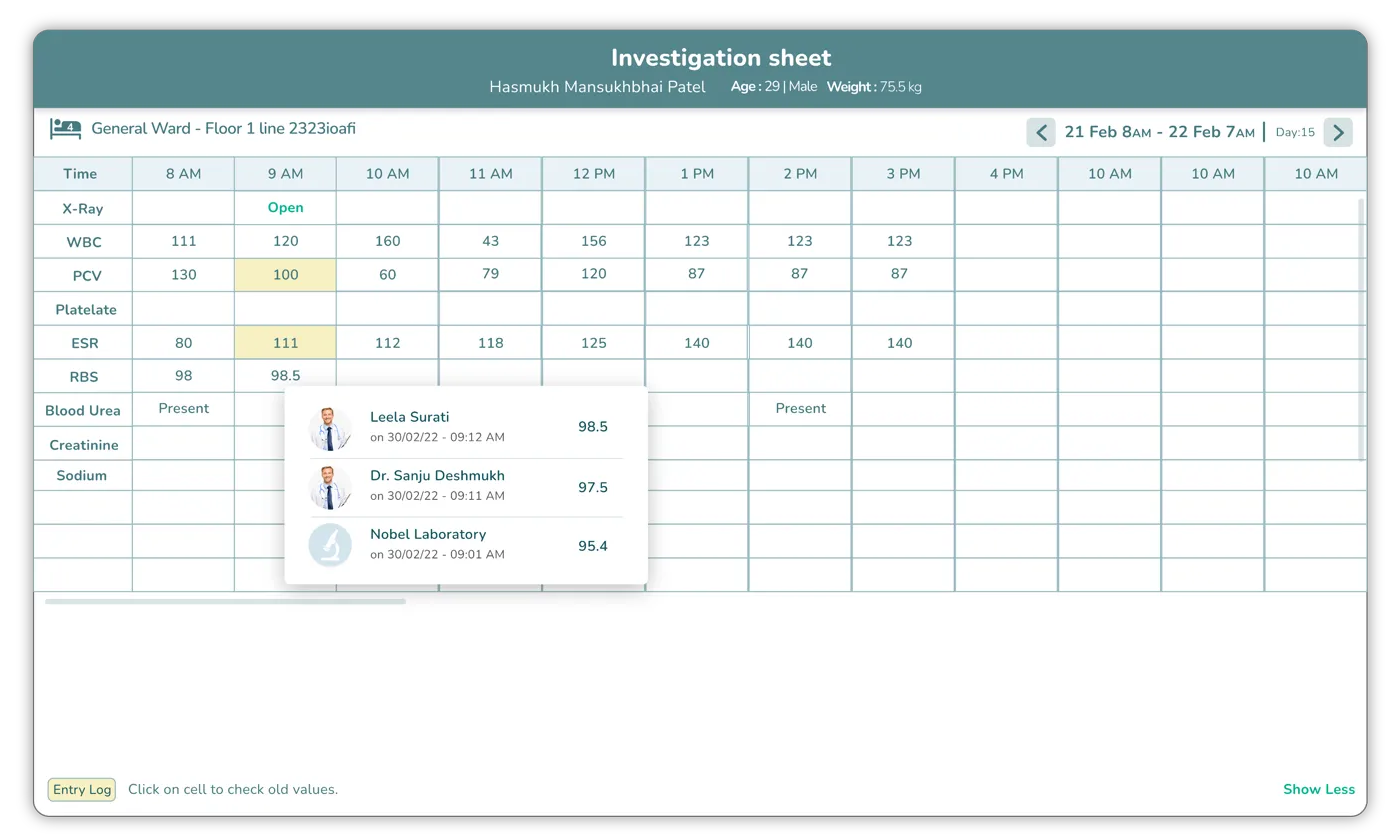The image size is (1400, 840).
Task: Click the 8 AM column header
Action: pos(183,174)
